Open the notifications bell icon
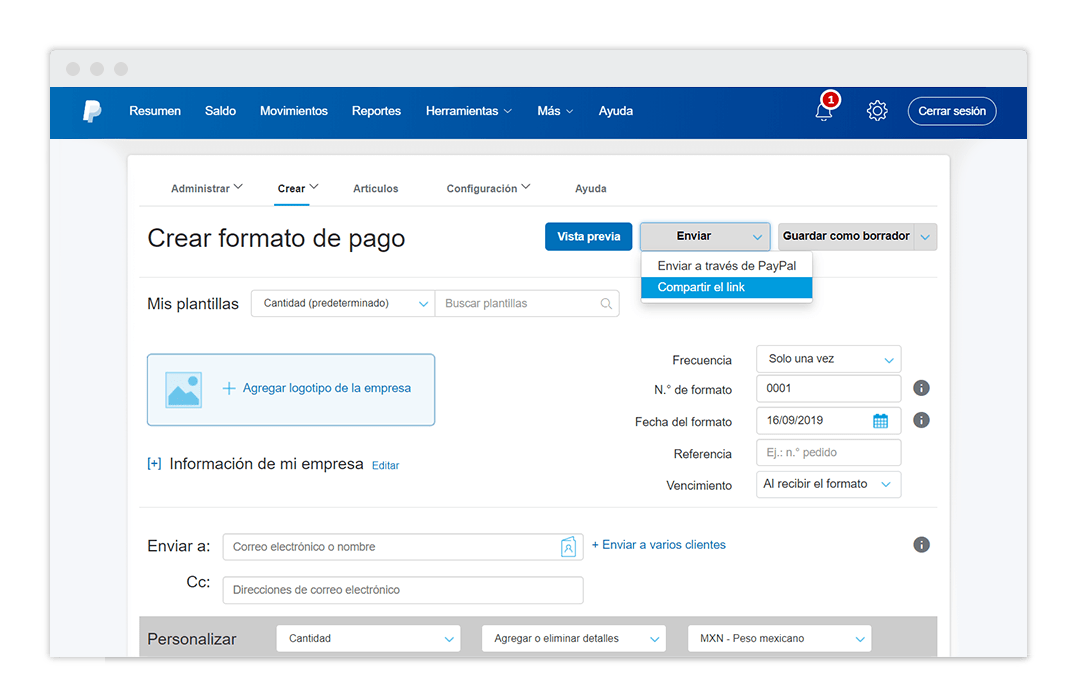The height and width of the screenshot is (700, 1077). [x=824, y=111]
